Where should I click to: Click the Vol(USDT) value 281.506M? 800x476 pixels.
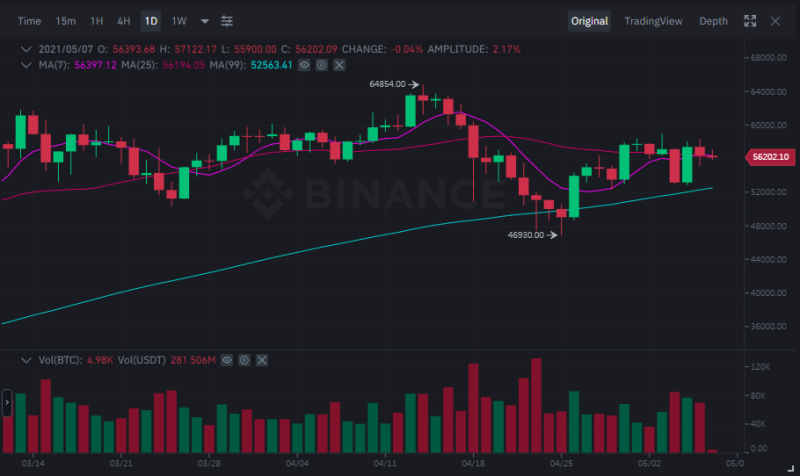(193, 360)
